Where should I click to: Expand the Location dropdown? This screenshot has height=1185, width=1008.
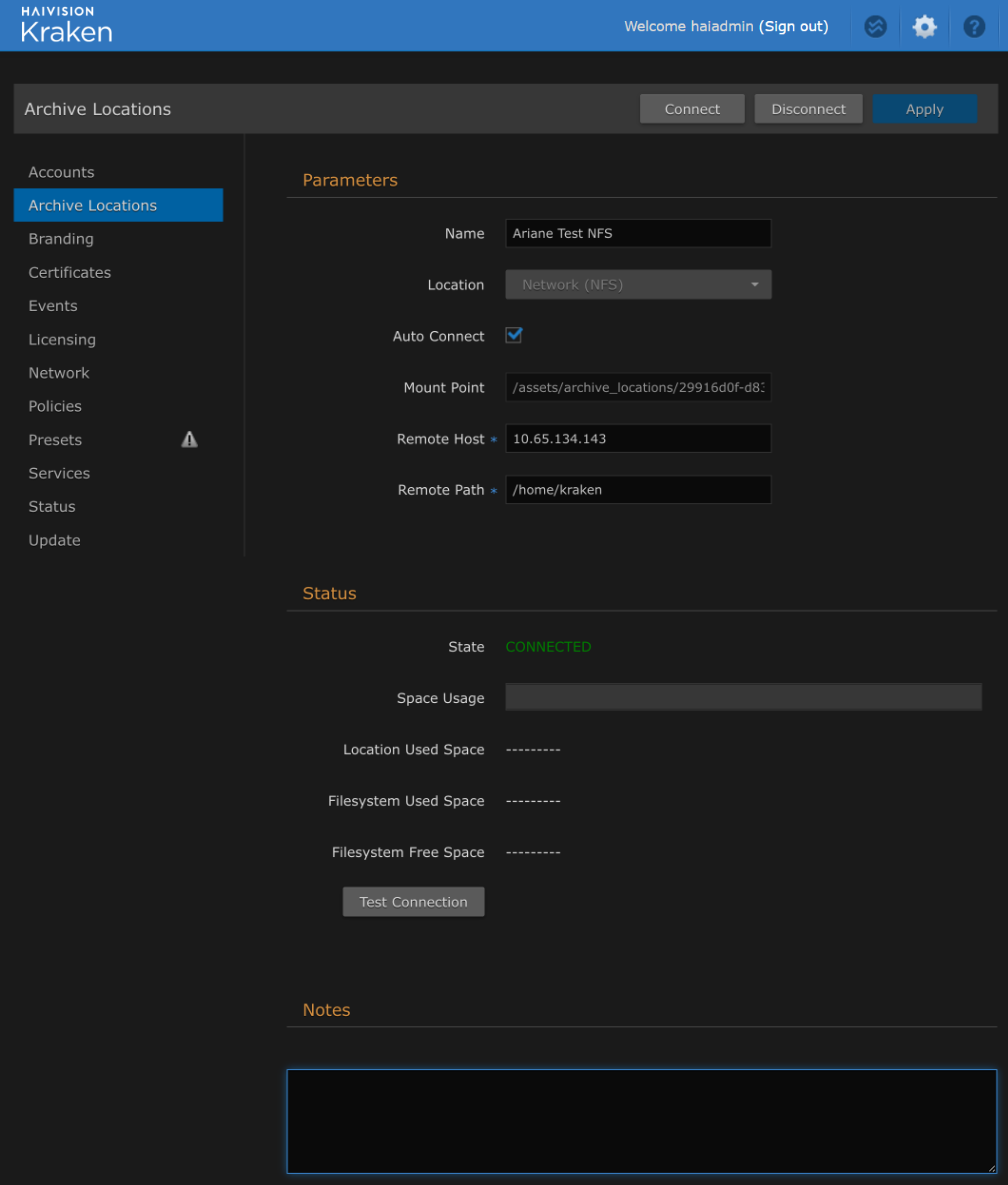(x=638, y=285)
